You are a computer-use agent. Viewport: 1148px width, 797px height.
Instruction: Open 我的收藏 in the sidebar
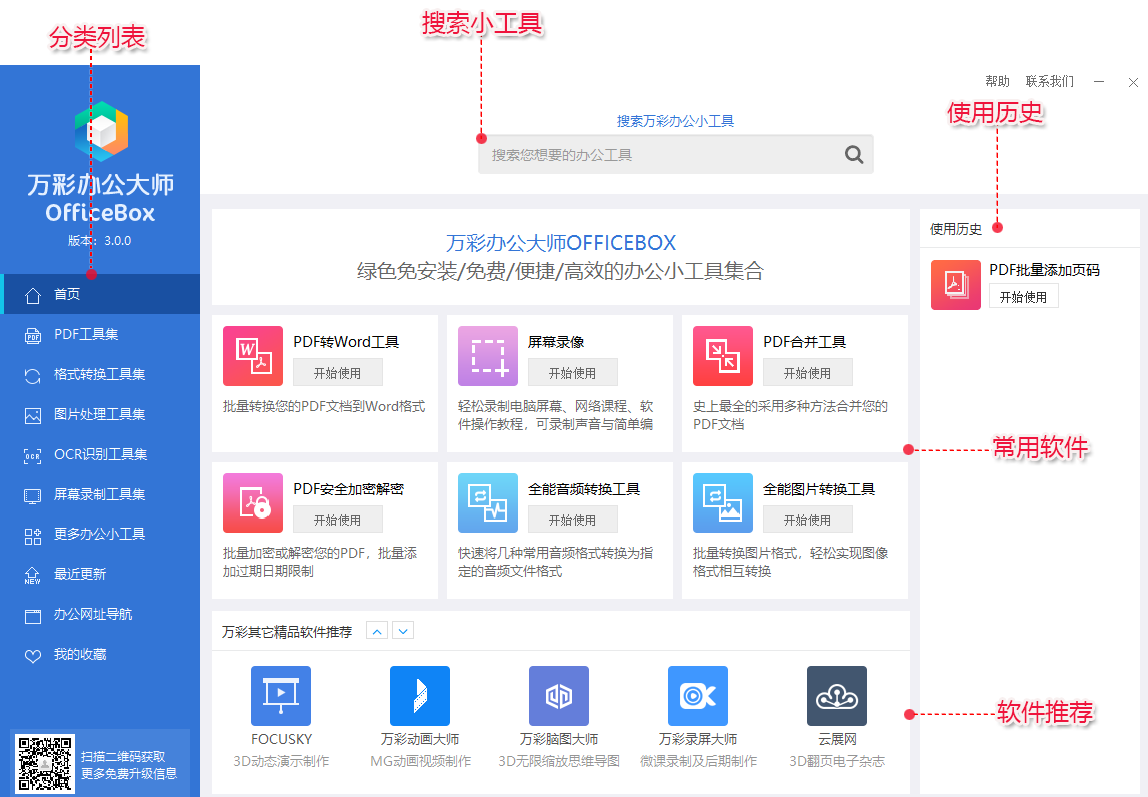pos(80,654)
